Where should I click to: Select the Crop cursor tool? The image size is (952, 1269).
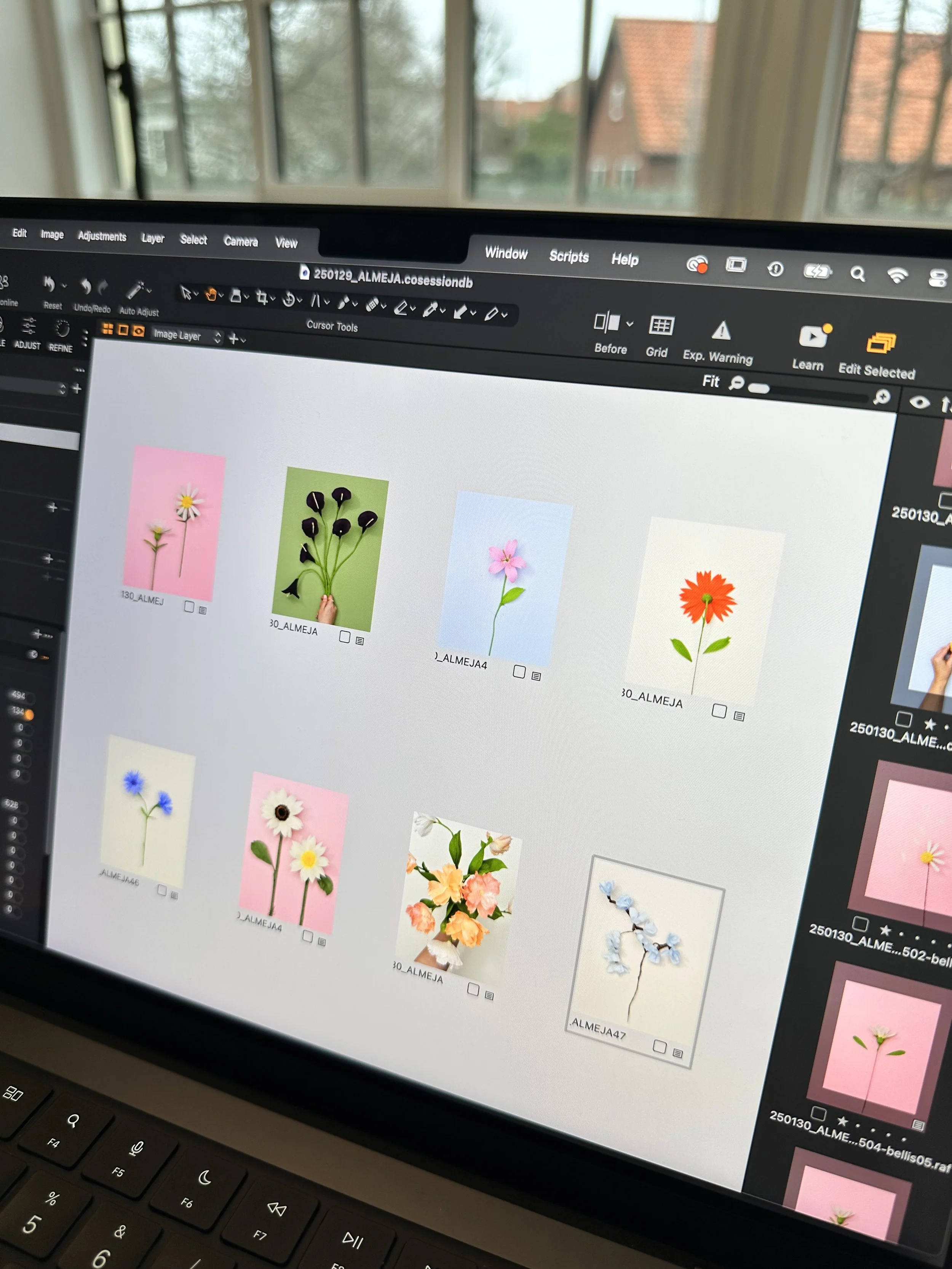coord(262,297)
